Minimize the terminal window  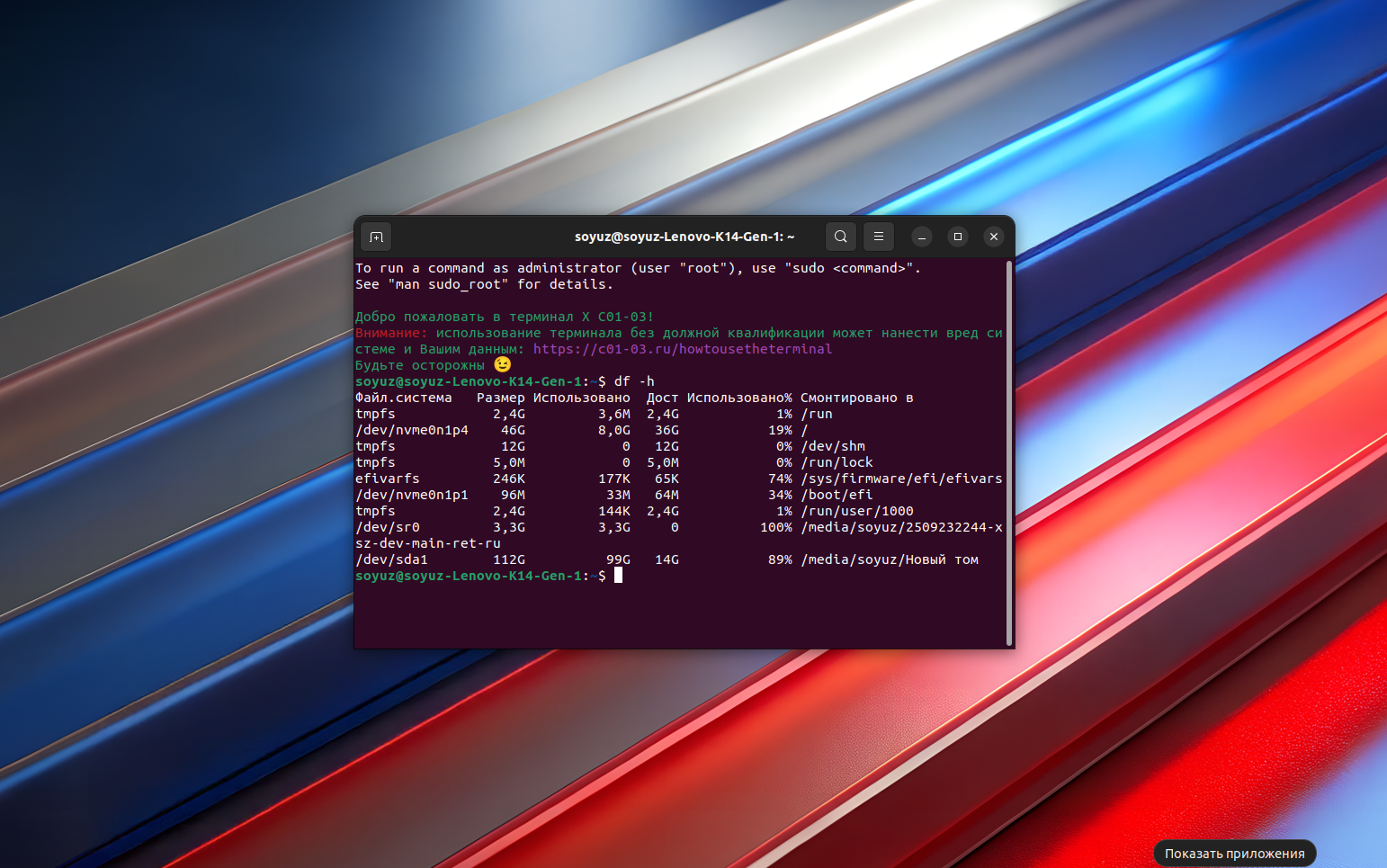click(922, 237)
